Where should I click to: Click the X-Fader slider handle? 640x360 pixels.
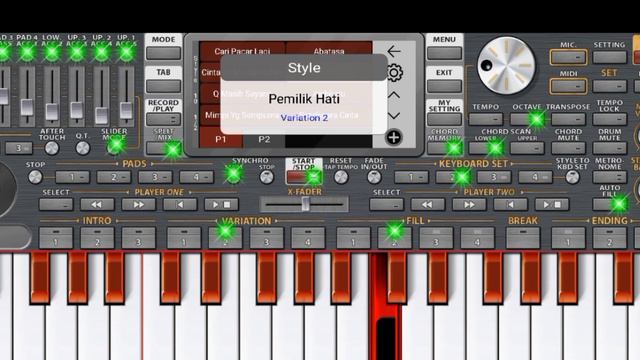point(305,204)
